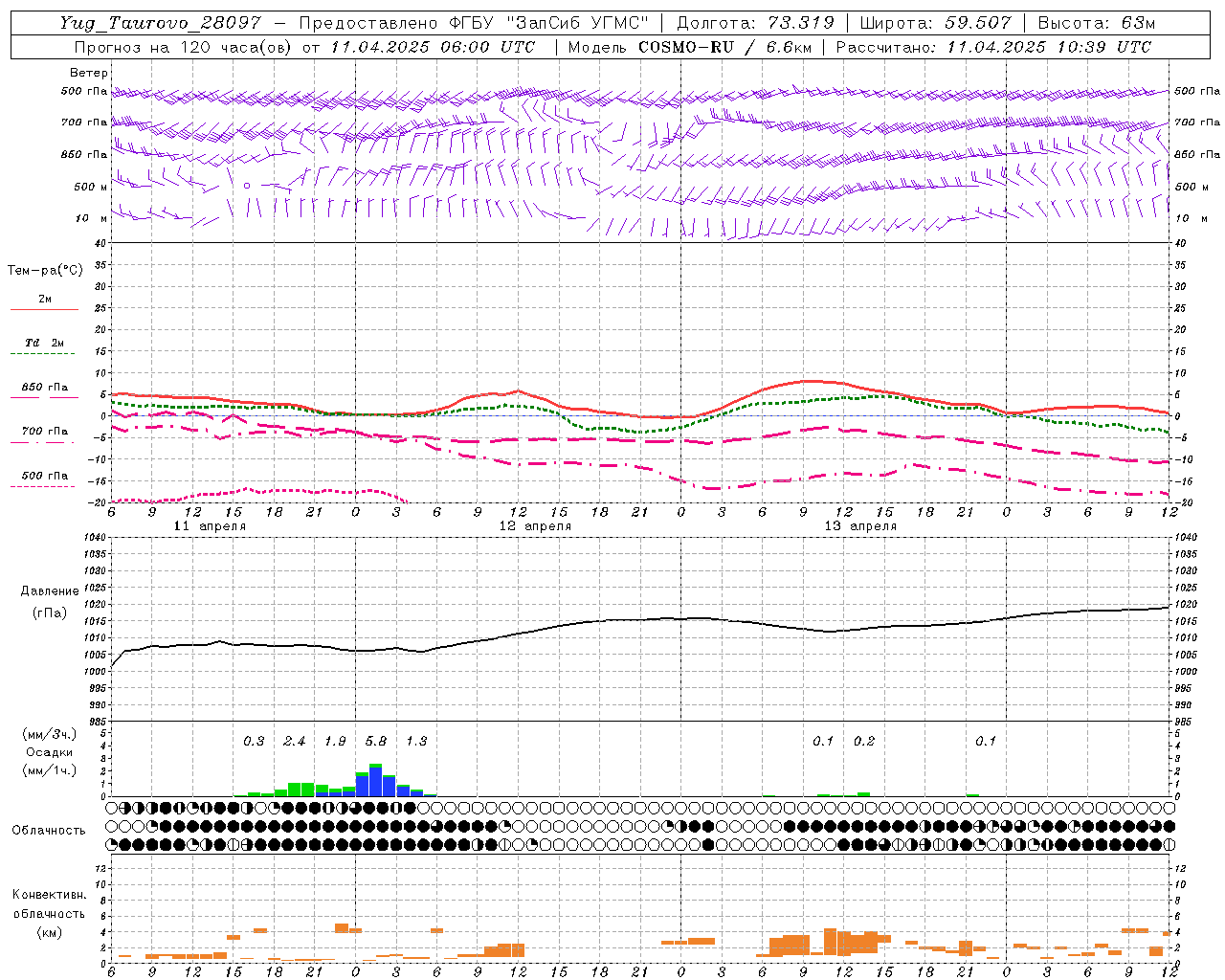Click the station title Yug_Taurovo_28097
The image size is (1225, 980).
pyautogui.click(x=160, y=23)
